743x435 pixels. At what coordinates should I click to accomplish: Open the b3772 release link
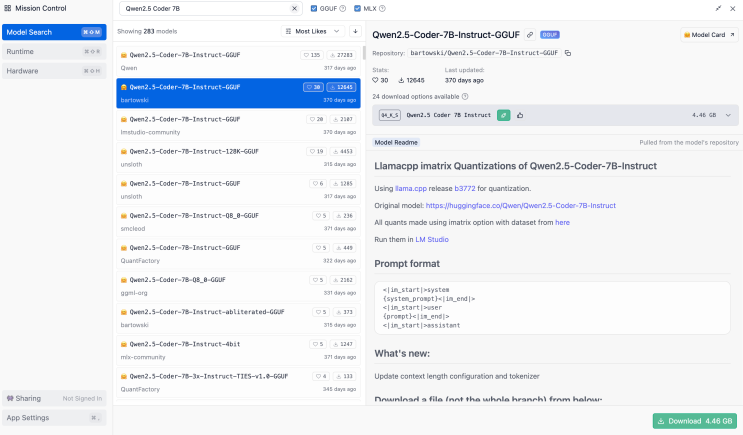click(465, 189)
